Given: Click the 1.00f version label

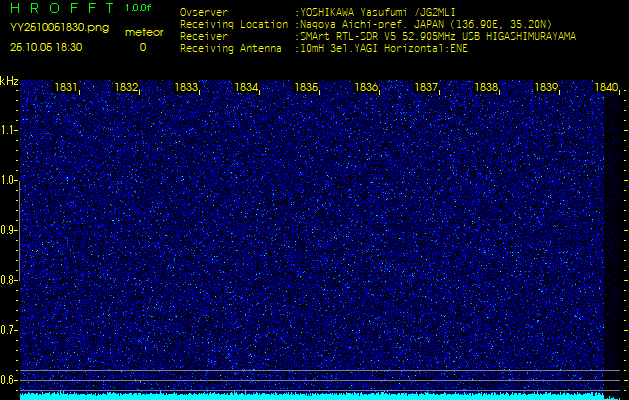Looking at the screenshot, I should [x=139, y=8].
